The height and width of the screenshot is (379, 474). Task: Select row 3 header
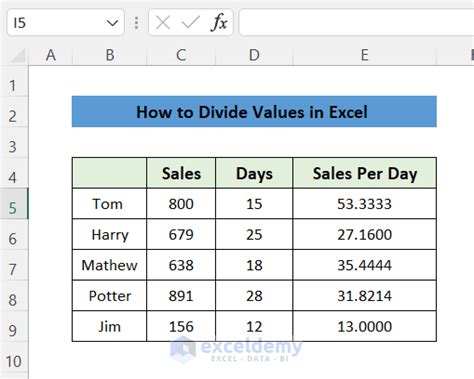coord(14,143)
